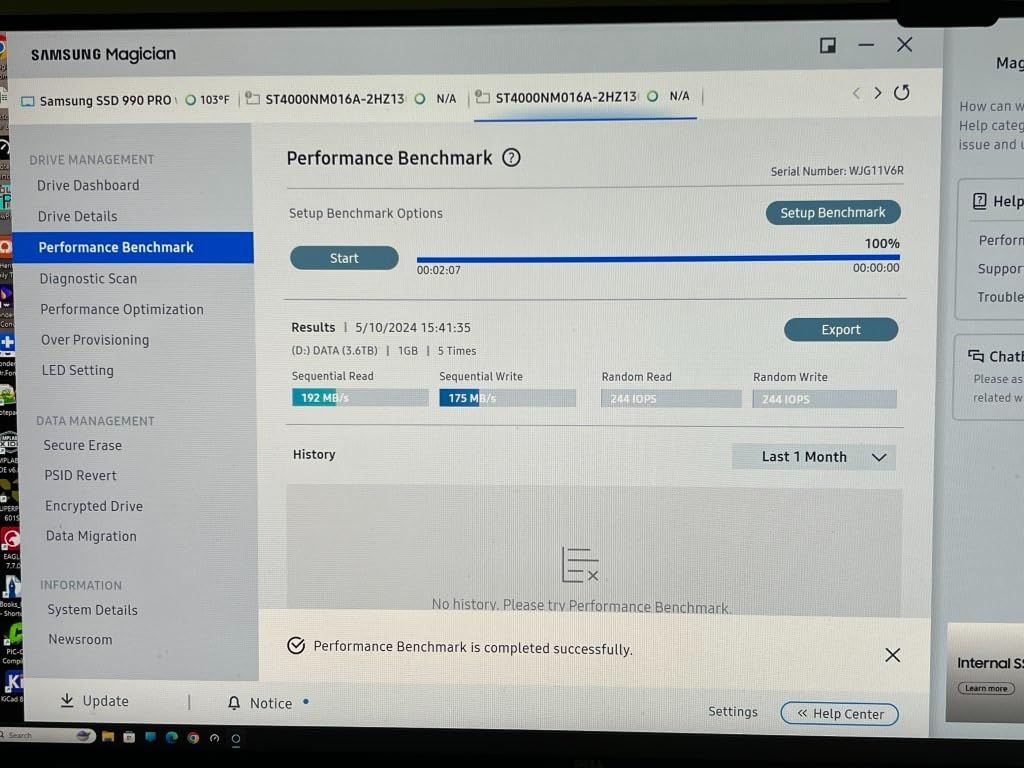The image size is (1024, 768).
Task: Select Performance Benchmark in the sidebar
Action: click(133, 248)
